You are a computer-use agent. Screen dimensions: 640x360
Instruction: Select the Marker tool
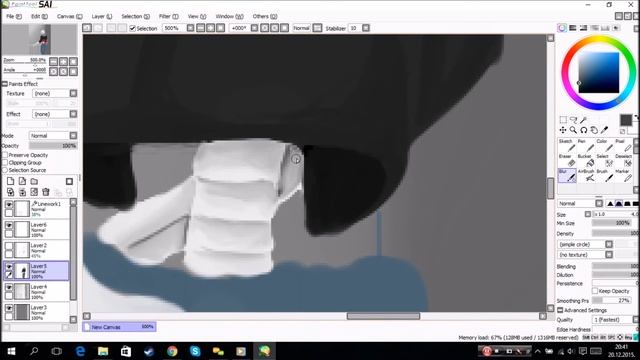[623, 176]
